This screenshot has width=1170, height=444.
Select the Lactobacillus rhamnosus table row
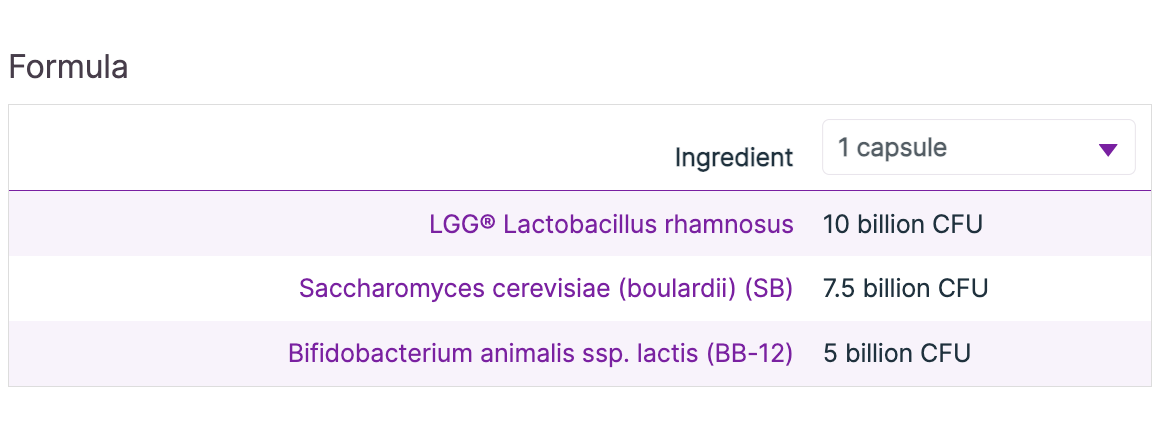(200, 224)
